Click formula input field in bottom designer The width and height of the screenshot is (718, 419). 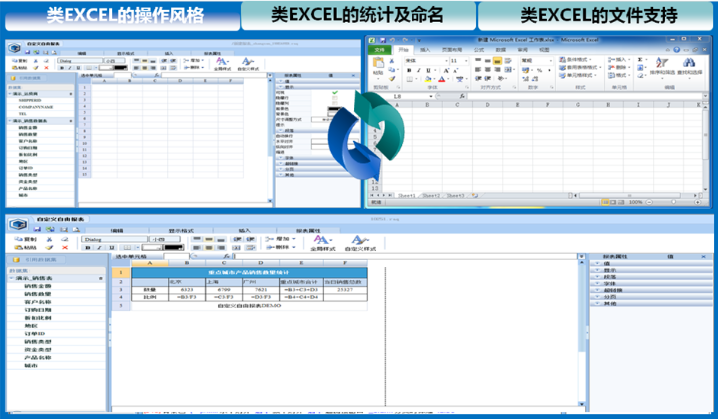405,256
